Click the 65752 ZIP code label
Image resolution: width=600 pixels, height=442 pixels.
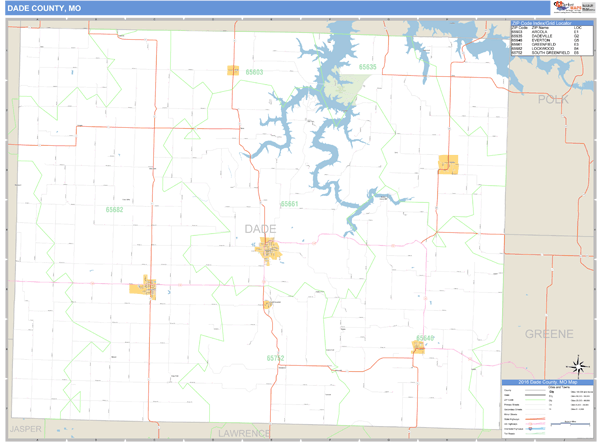(x=276, y=357)
